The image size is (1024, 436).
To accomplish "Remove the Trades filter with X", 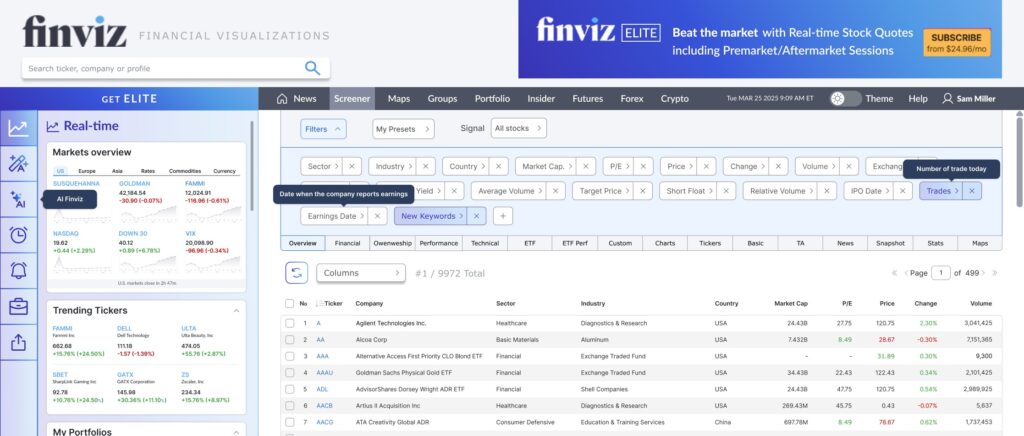I will (972, 191).
